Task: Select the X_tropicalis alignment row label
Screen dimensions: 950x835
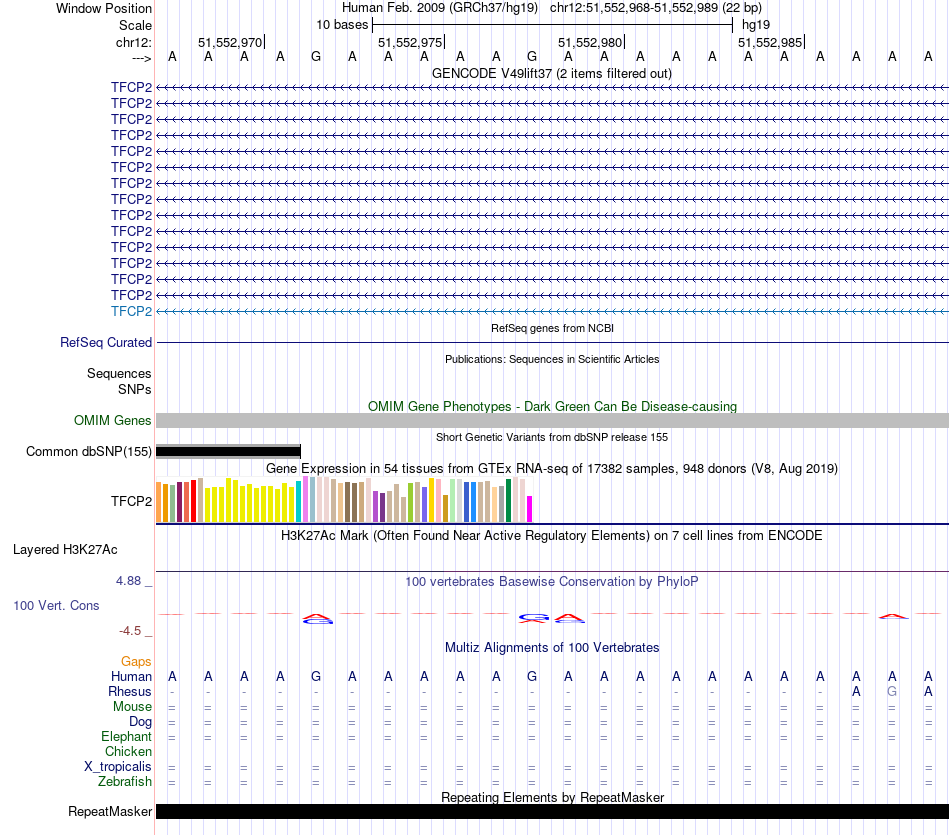Action: point(118,767)
